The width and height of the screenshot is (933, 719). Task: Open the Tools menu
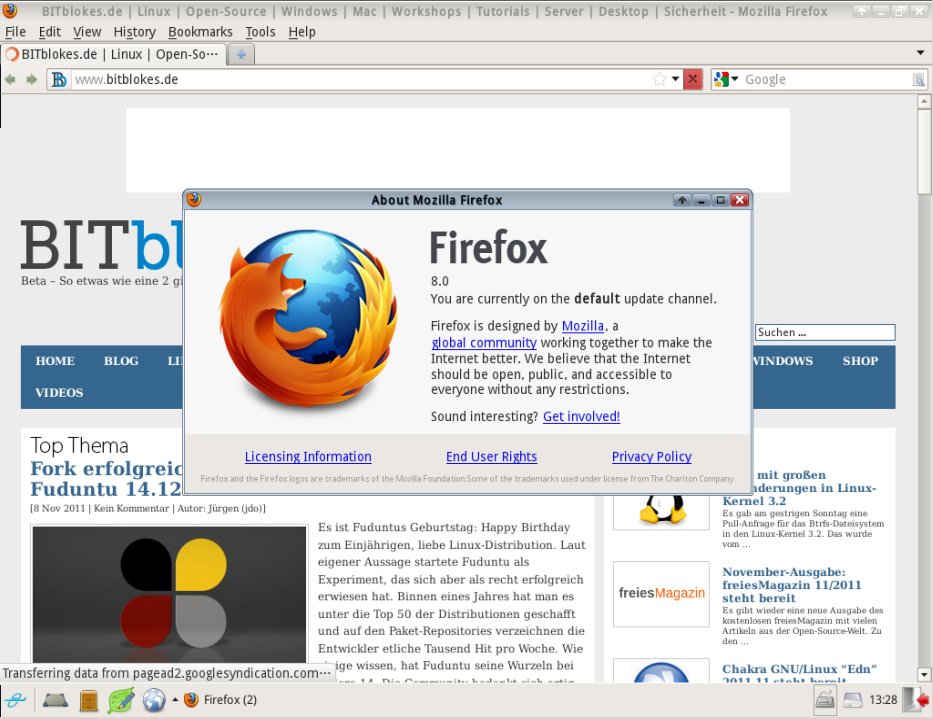[260, 32]
